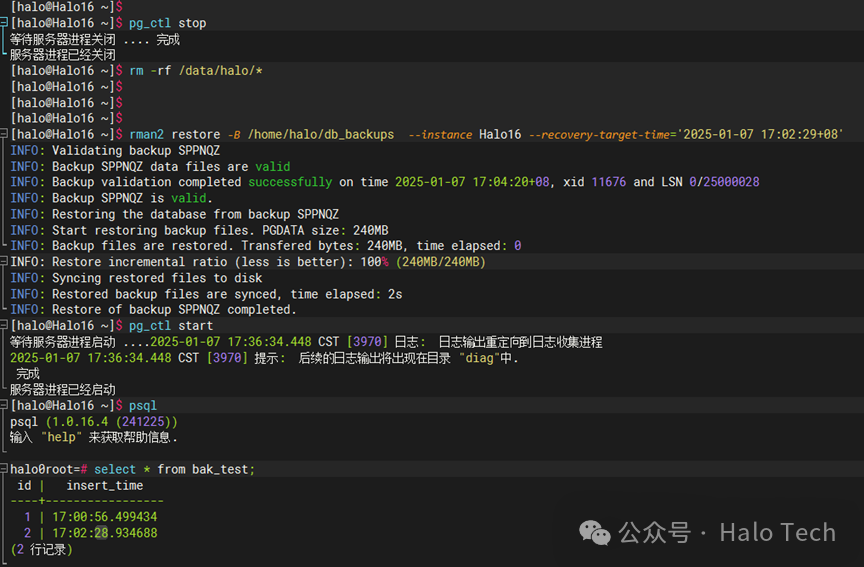Click "[3970]" on the 提示 line
Viewport: 864px width, 567px height.
(228, 358)
